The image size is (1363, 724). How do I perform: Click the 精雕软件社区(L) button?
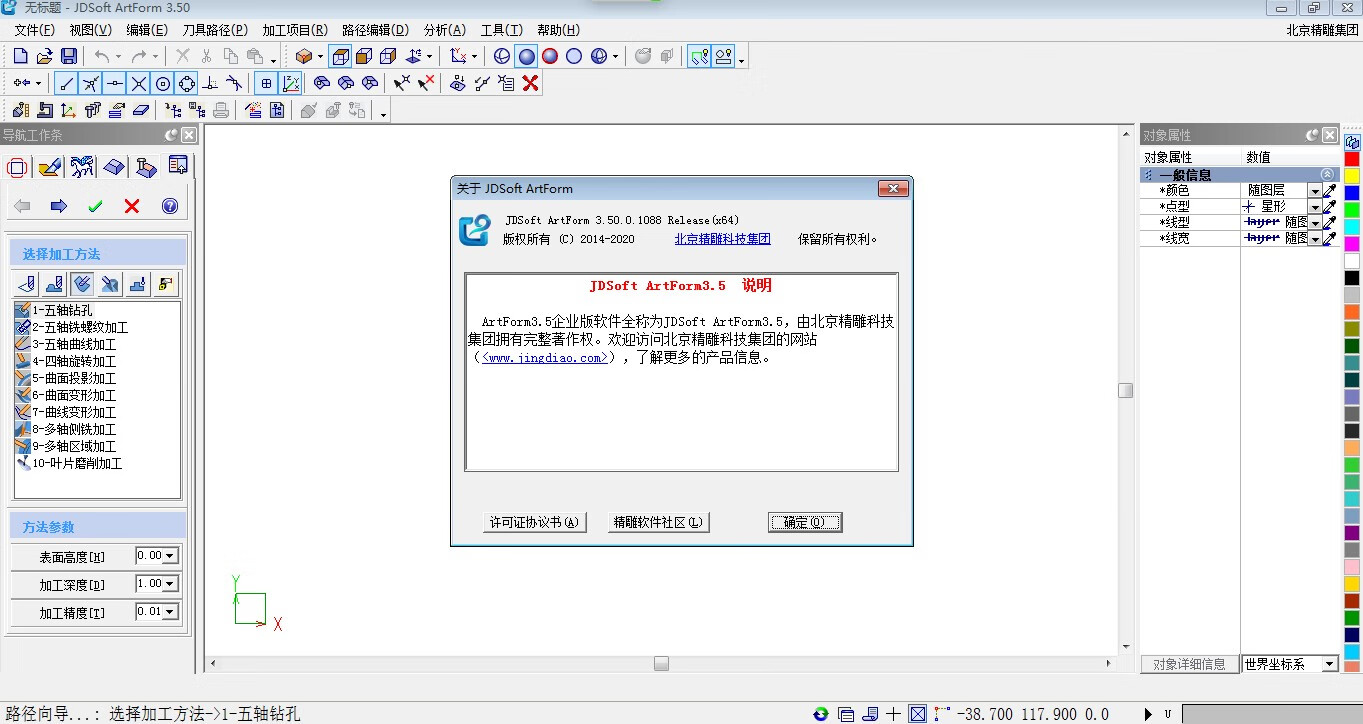[x=658, y=522]
